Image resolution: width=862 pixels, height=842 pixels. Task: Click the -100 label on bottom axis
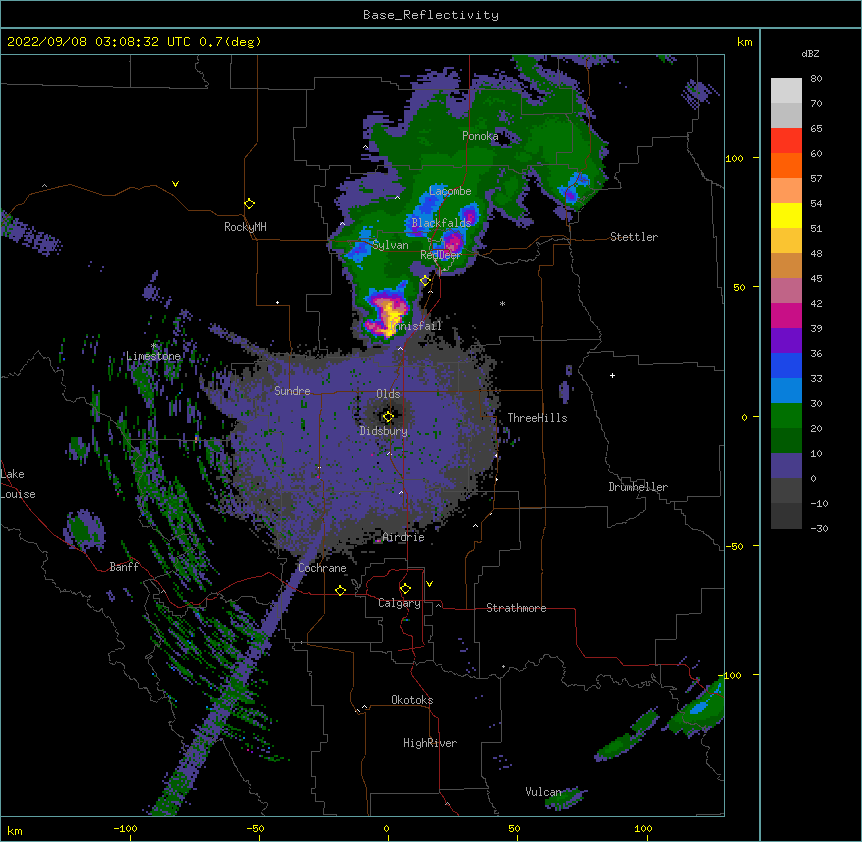tap(125, 828)
